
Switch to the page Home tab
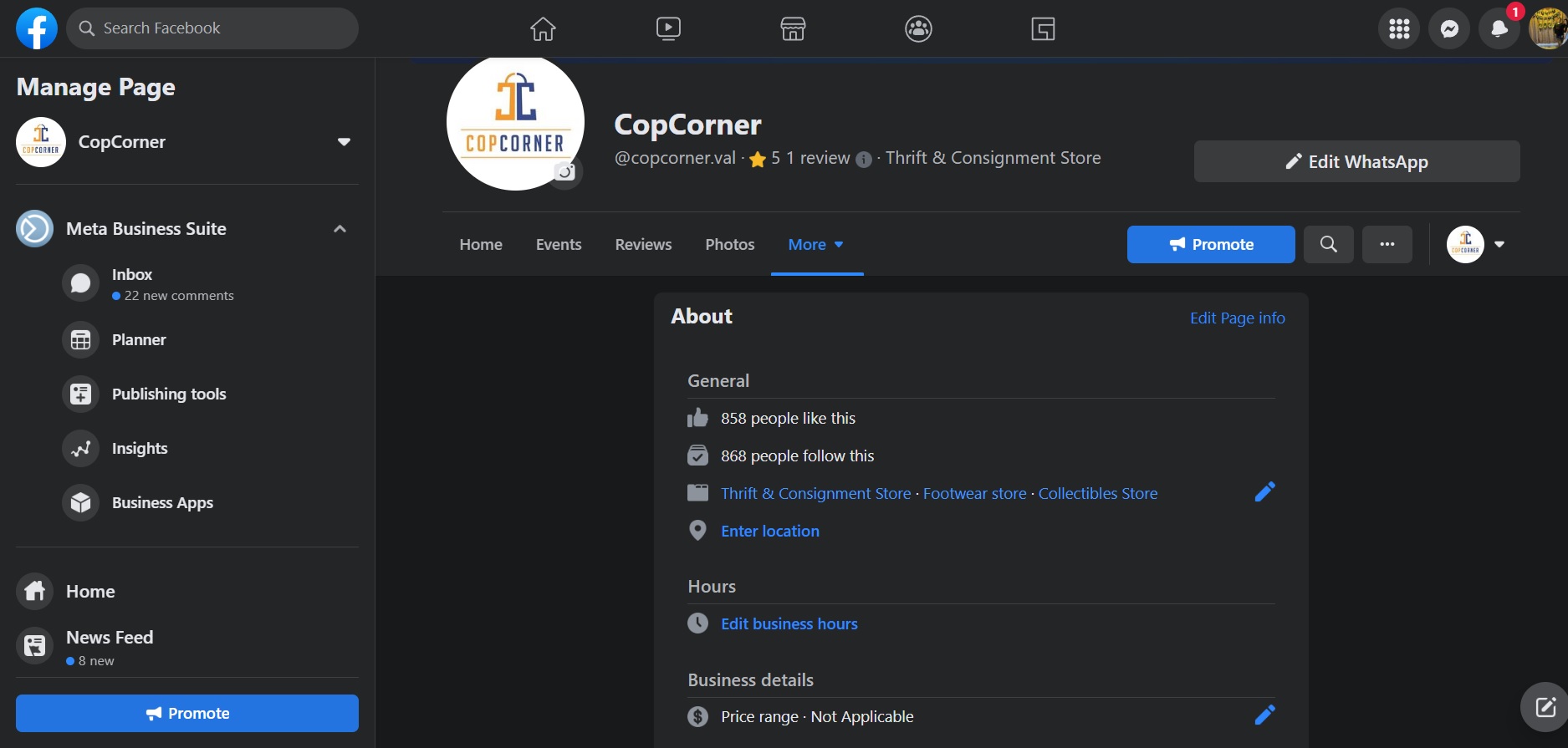[481, 245]
